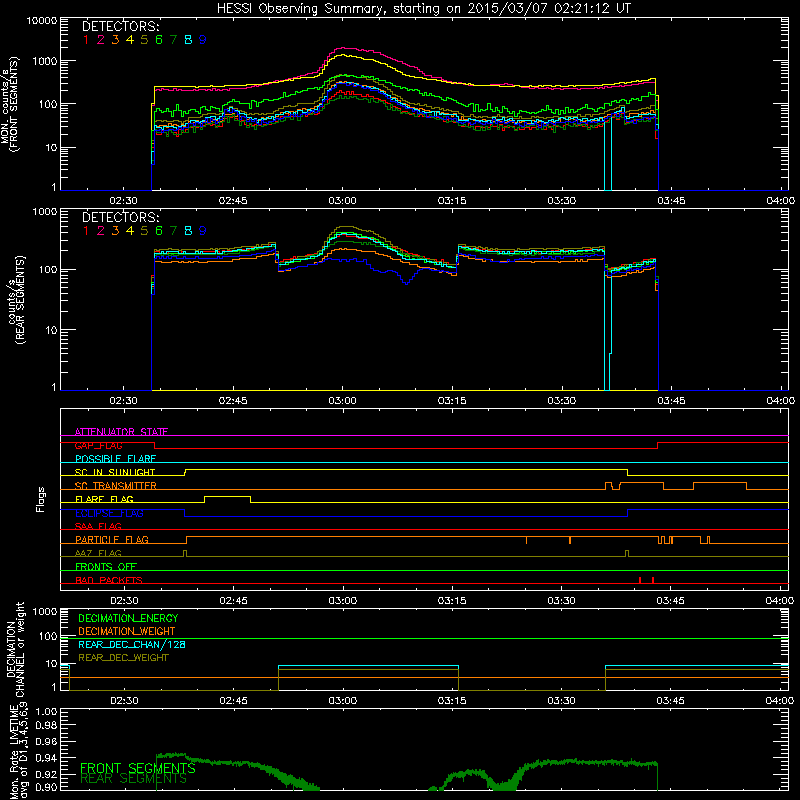Viewport: 800px width, 800px height.
Task: Click the REAR SEGMENTS livetime legend label
Action: (x=134, y=779)
